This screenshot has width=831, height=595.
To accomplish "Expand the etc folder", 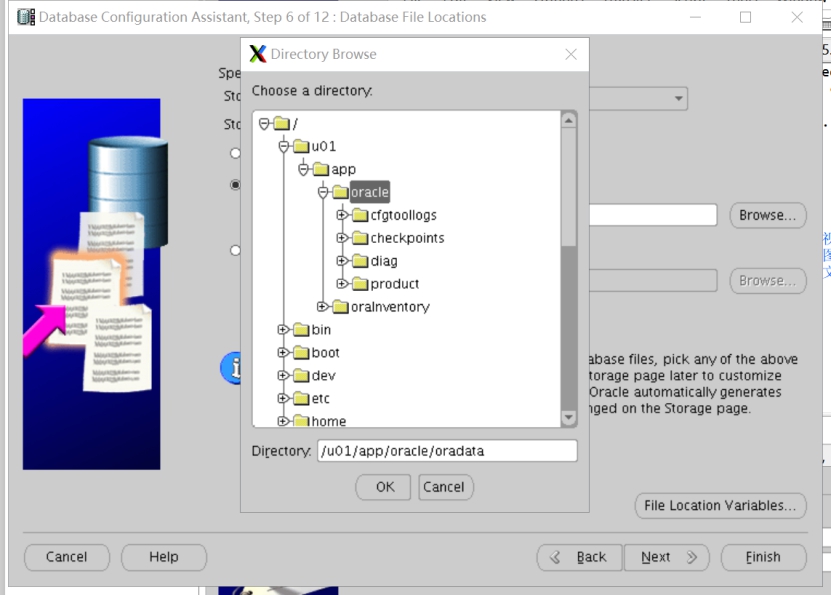I will [x=284, y=398].
